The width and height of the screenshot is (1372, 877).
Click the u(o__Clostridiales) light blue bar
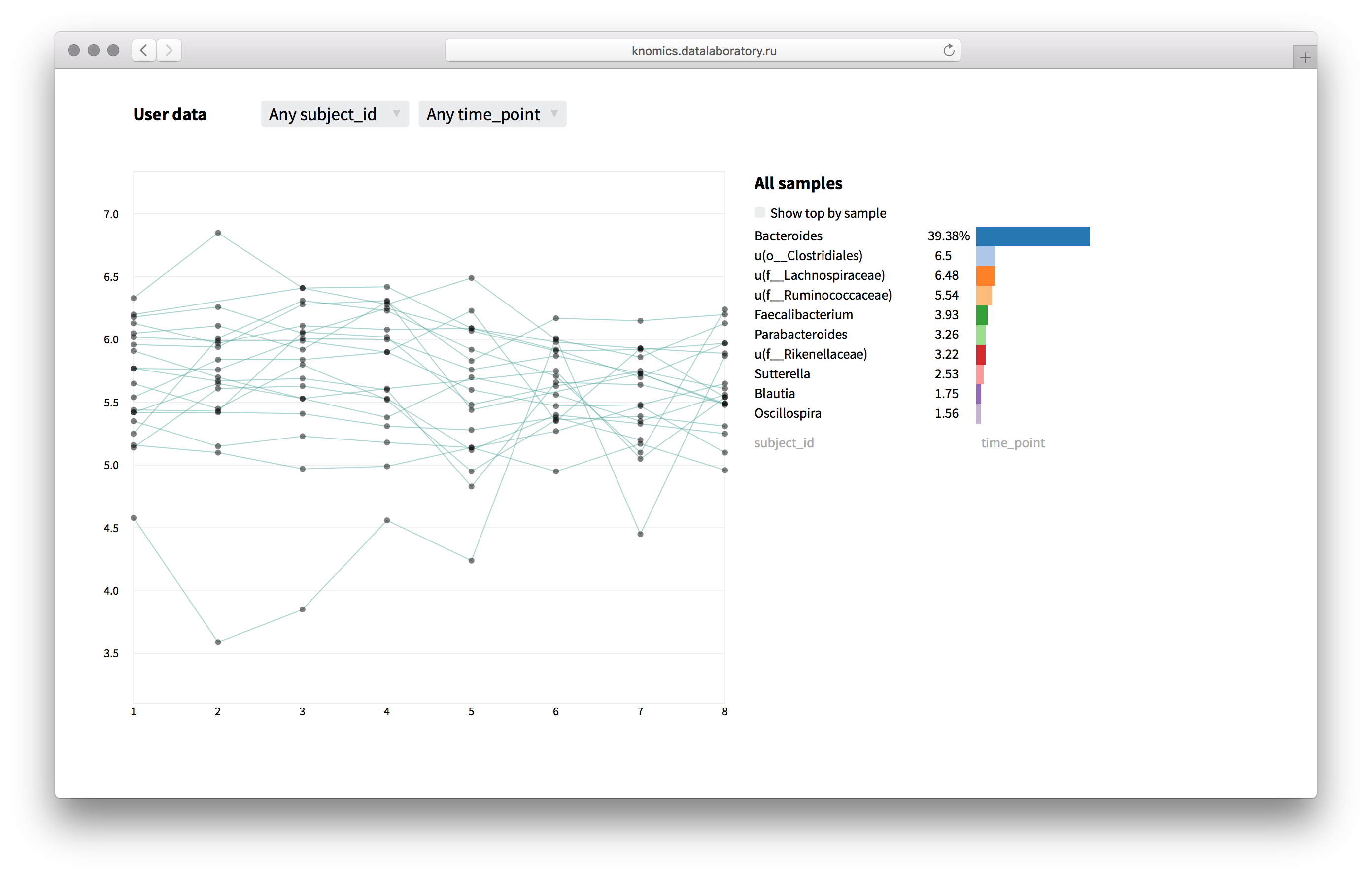click(985, 256)
